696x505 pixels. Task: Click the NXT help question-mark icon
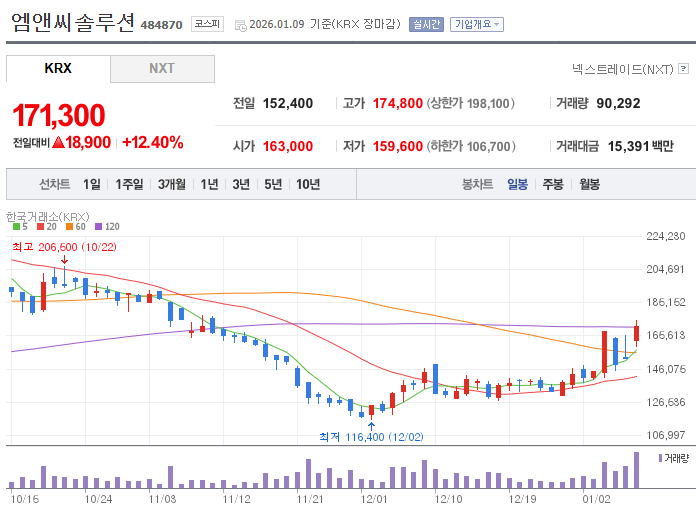click(x=684, y=69)
